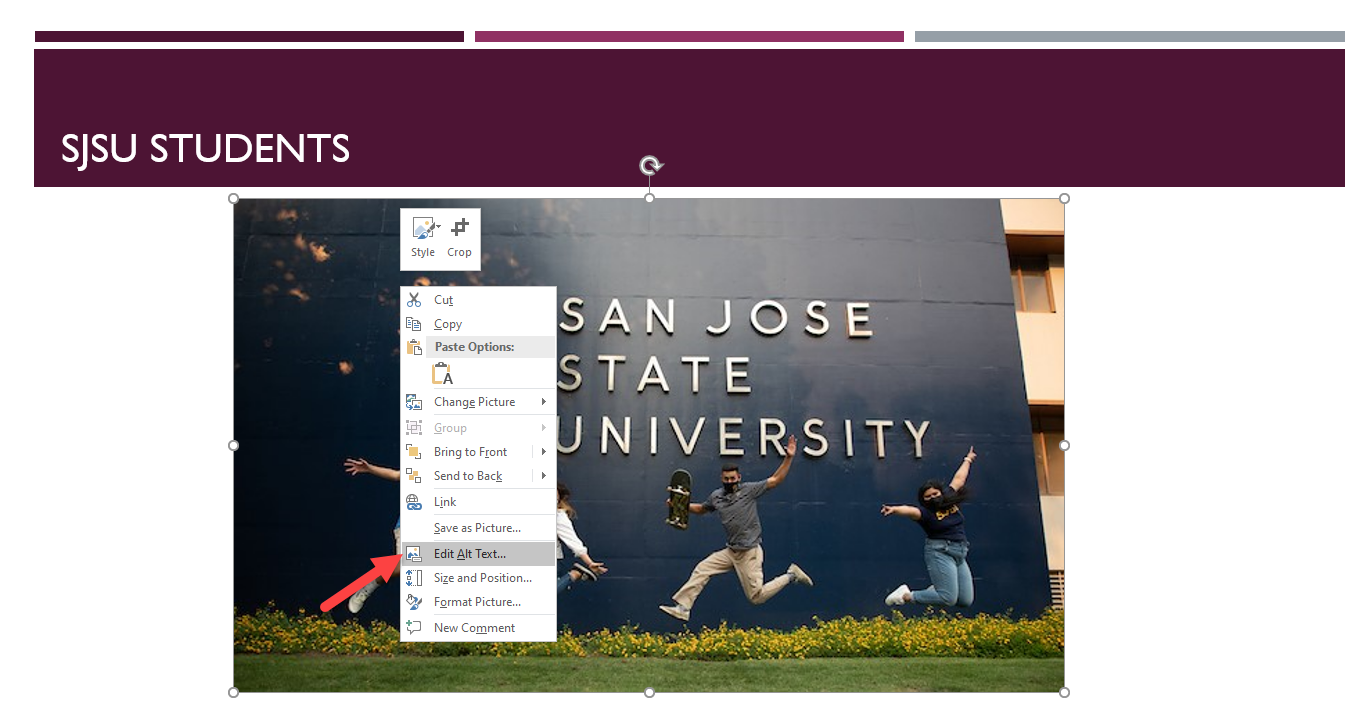Click the Link globe icon

point(415,501)
